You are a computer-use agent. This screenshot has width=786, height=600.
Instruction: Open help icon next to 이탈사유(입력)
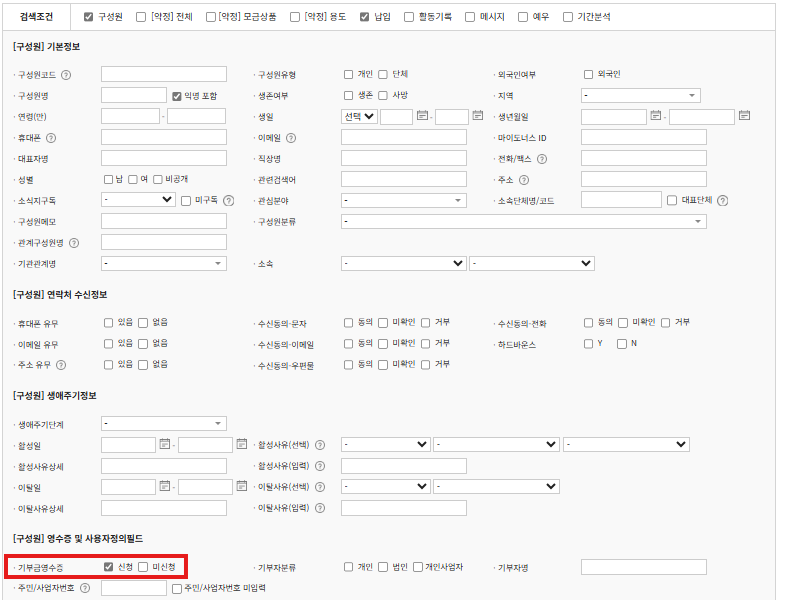320,508
